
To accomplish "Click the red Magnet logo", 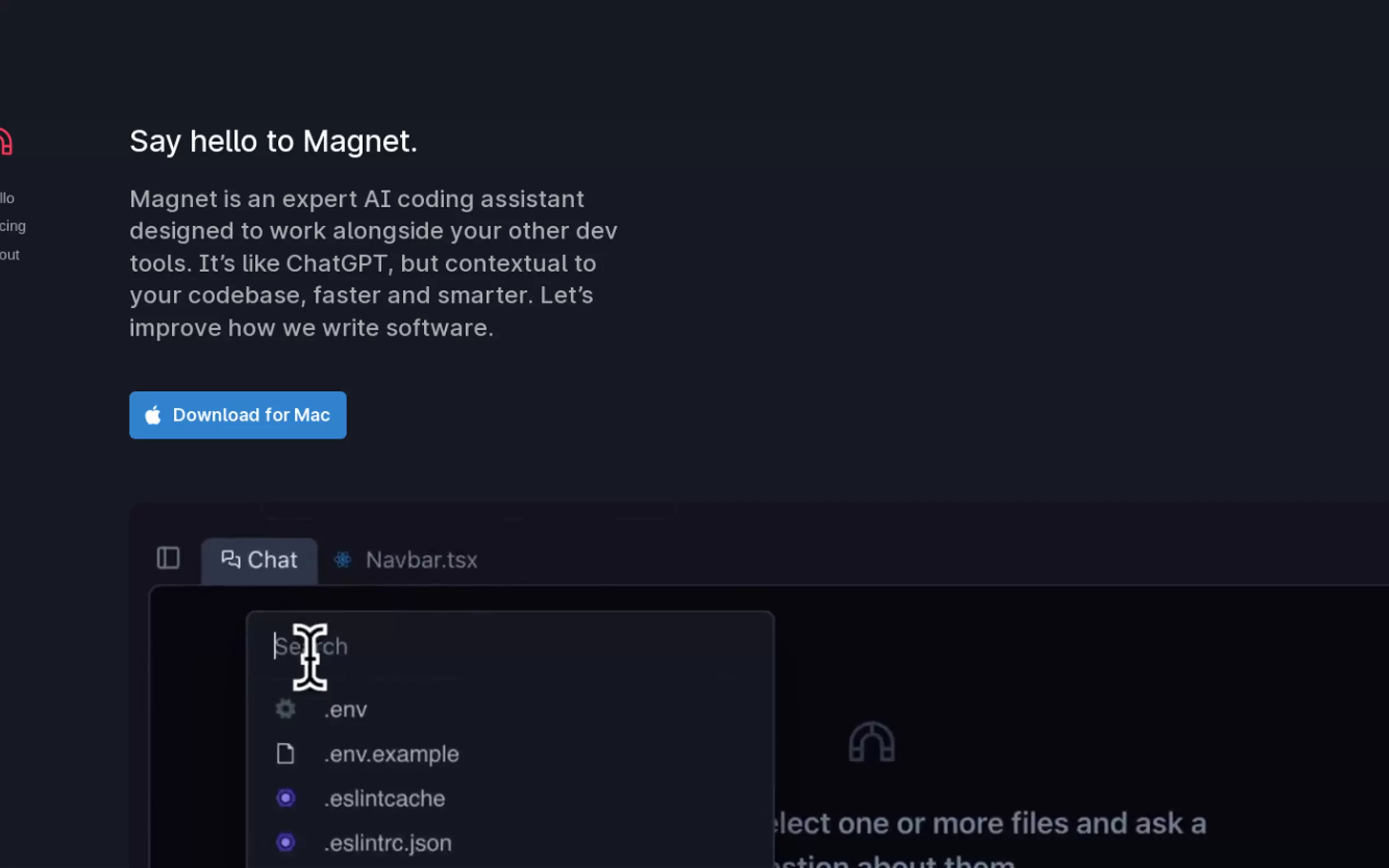I will [x=7, y=142].
